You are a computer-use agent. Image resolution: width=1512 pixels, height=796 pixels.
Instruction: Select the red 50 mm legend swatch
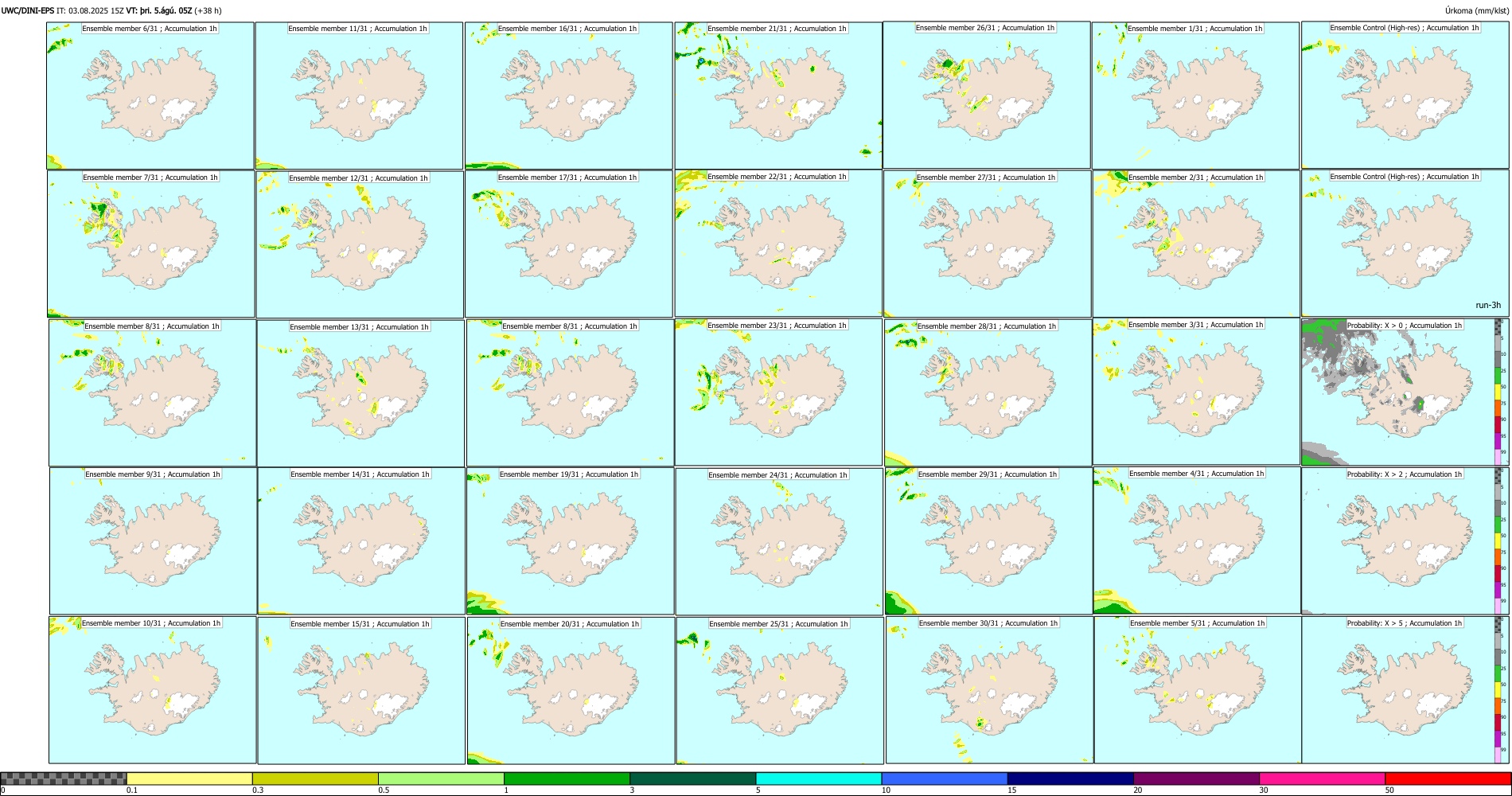(x=1448, y=778)
